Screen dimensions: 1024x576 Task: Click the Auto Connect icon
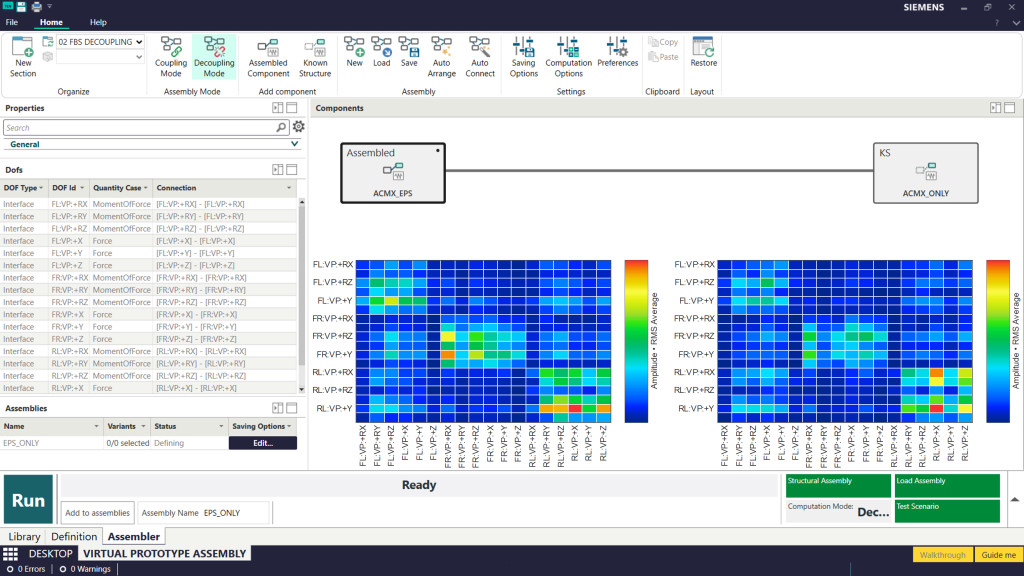point(480,57)
